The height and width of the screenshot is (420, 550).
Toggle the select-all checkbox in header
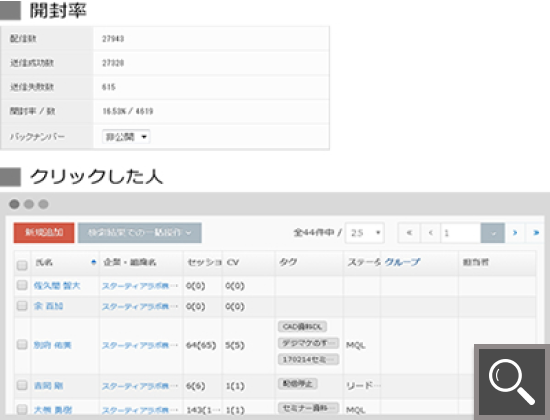(x=22, y=265)
